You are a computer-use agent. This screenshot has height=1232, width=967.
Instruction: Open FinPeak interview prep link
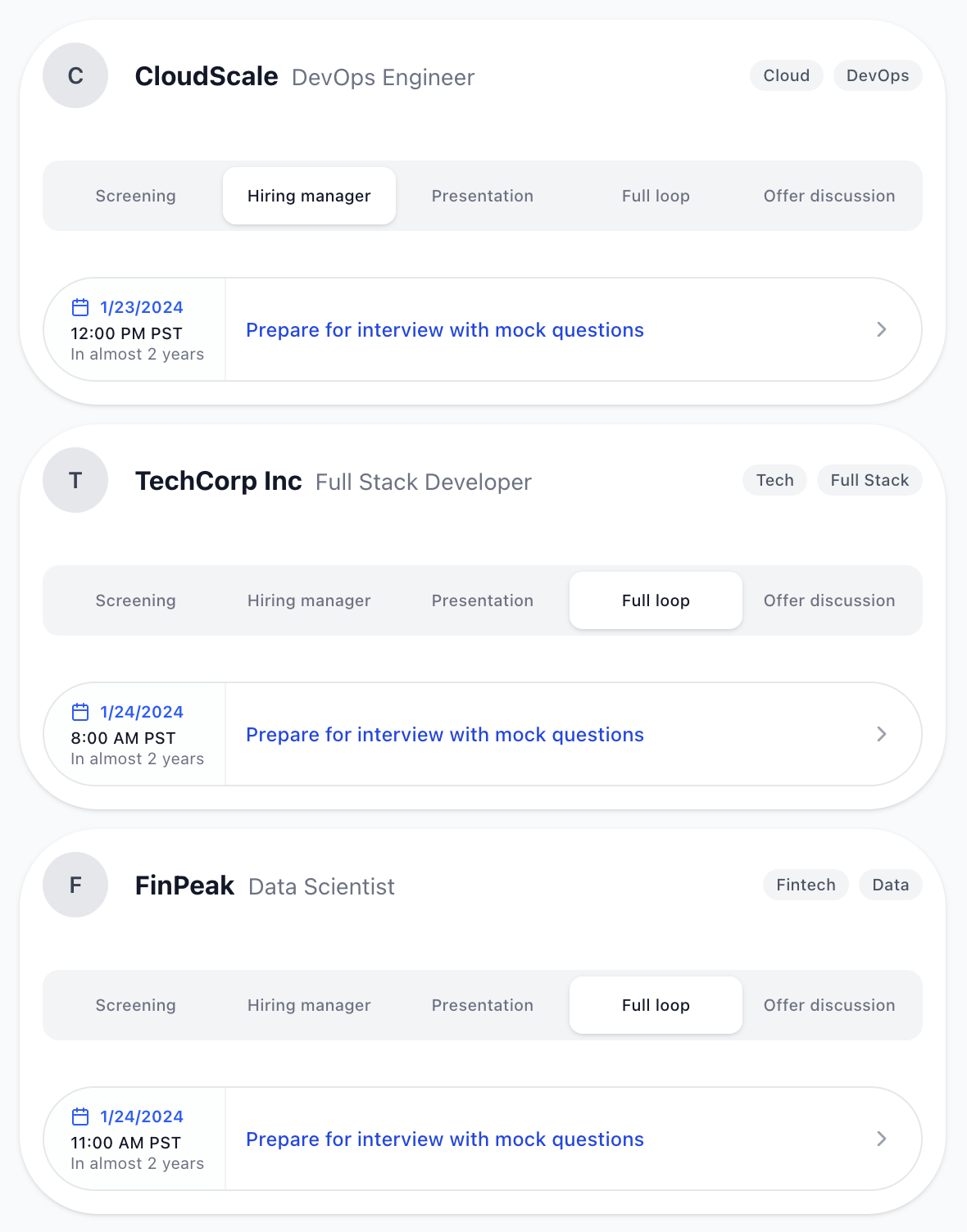445,1139
